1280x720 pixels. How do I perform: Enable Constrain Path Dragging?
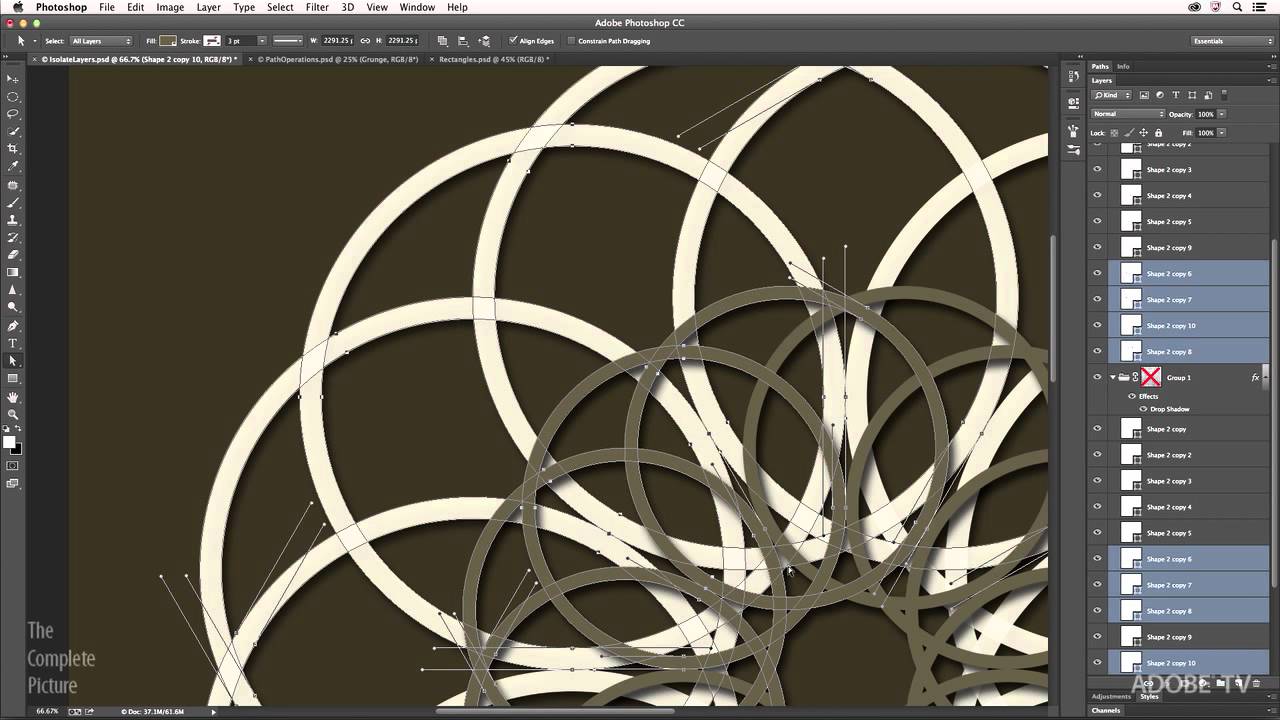point(573,41)
